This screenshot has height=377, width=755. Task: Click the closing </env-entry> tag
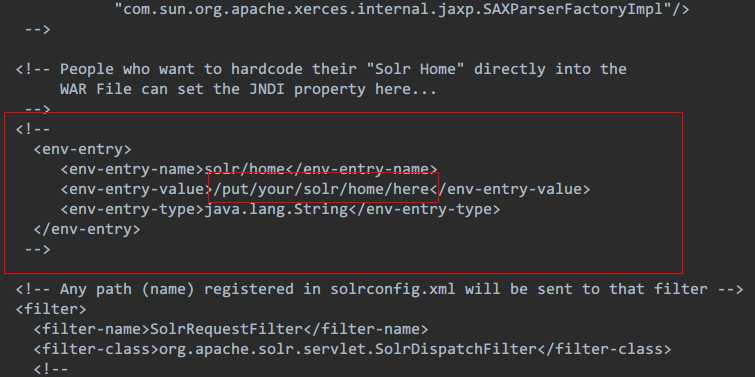point(87,229)
